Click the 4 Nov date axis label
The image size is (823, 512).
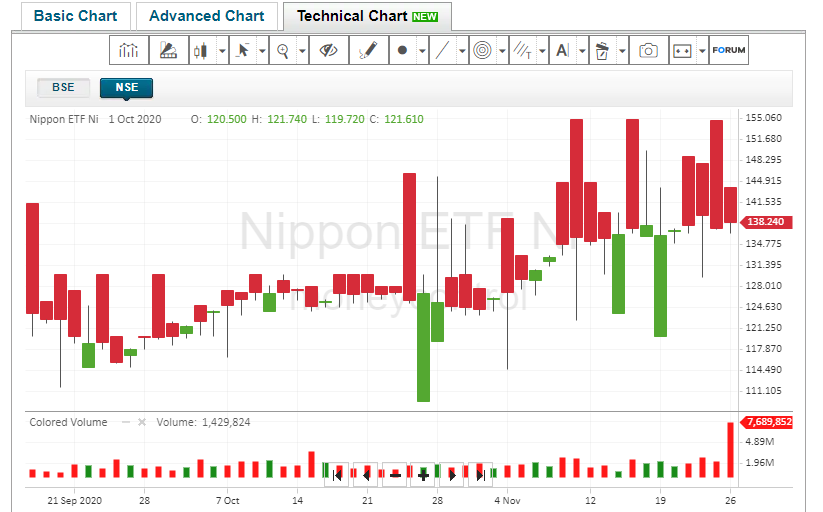pyautogui.click(x=507, y=500)
